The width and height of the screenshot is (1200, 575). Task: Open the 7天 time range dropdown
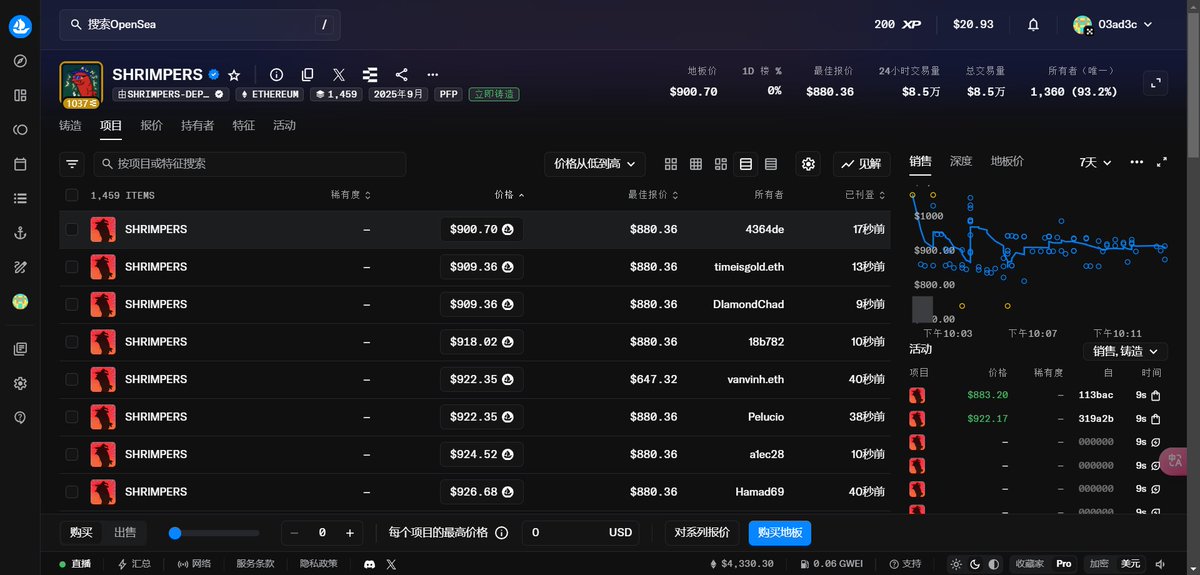tap(1096, 162)
